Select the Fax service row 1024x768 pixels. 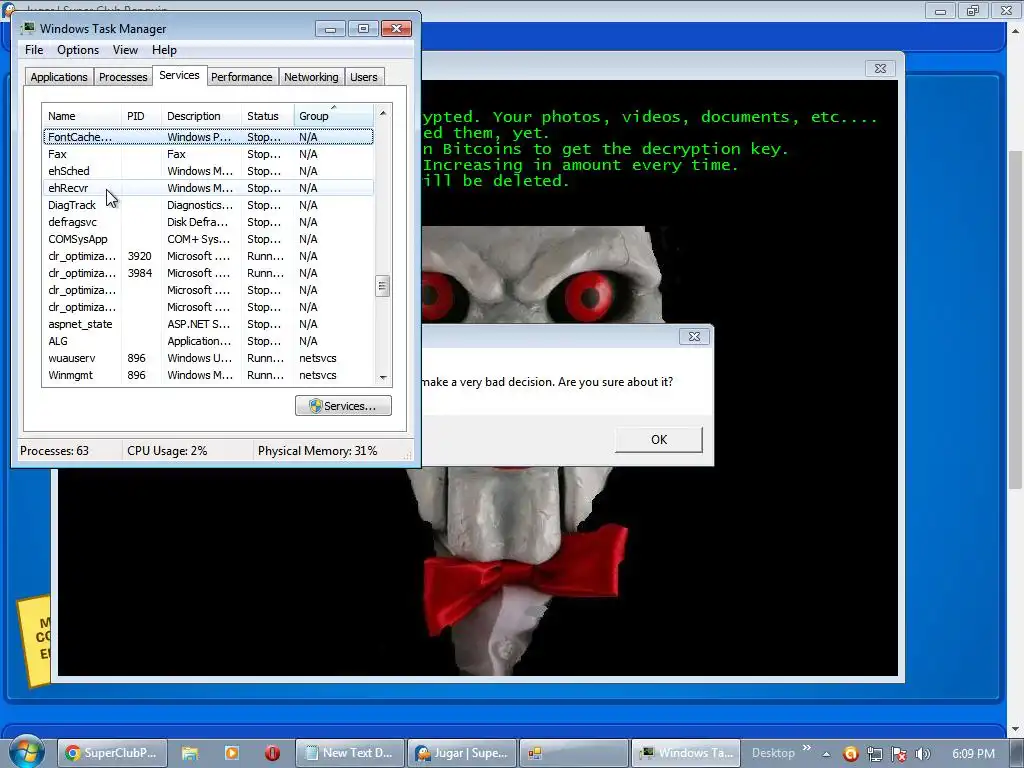[x=208, y=154]
